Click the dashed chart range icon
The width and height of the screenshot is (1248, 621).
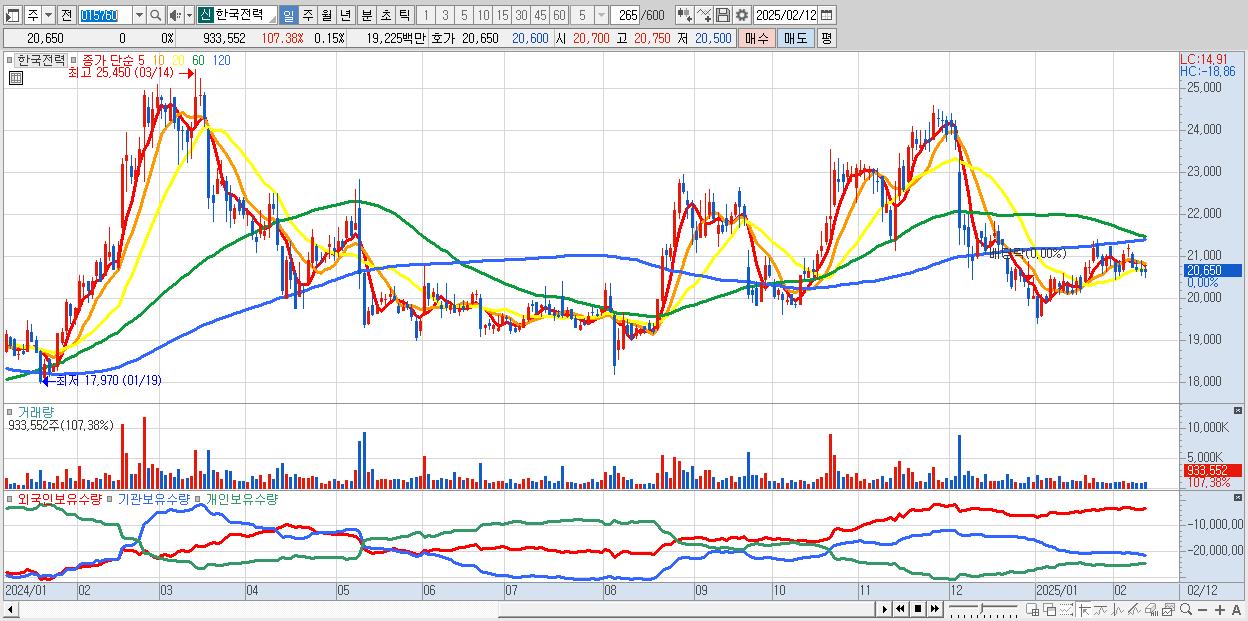1066,609
